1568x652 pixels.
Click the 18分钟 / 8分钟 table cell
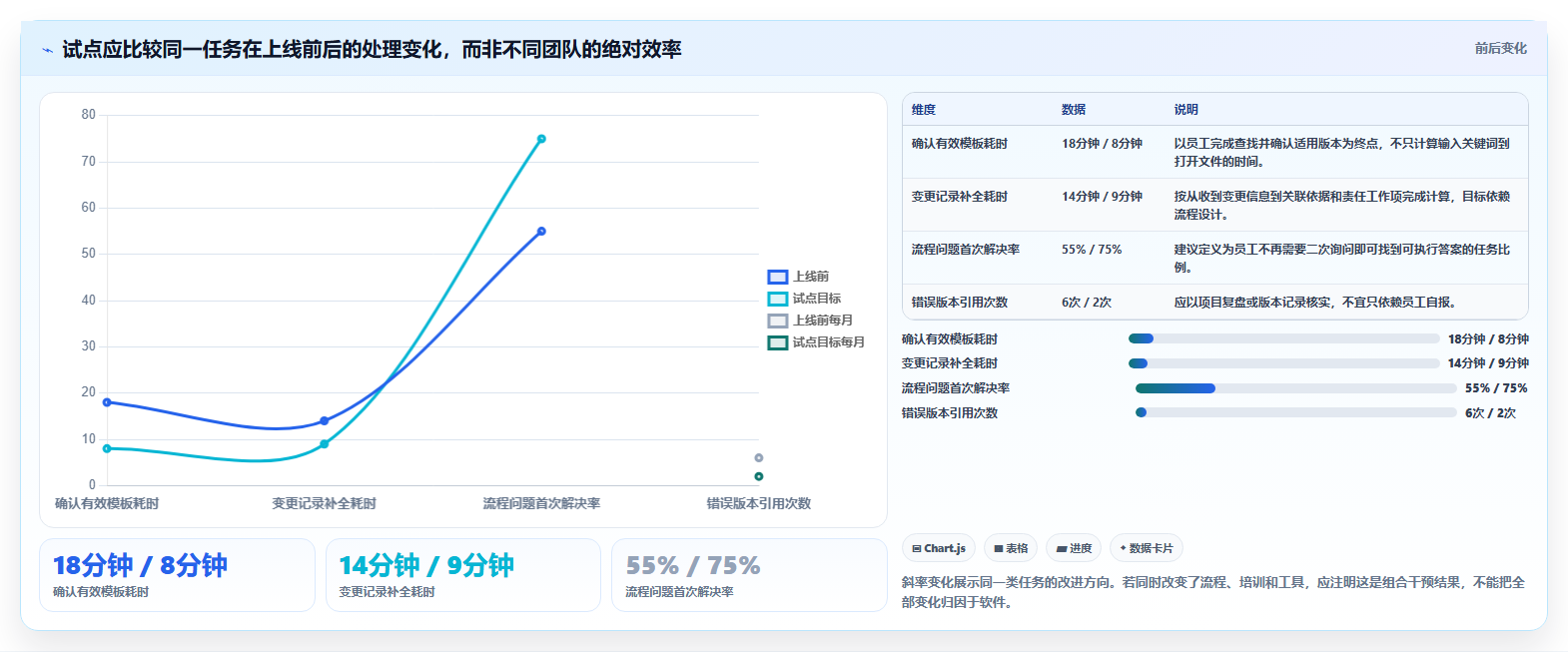point(1102,144)
